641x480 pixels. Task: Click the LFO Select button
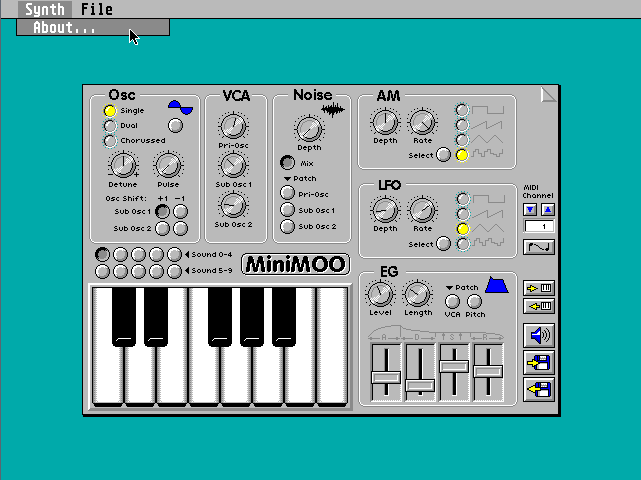(444, 244)
